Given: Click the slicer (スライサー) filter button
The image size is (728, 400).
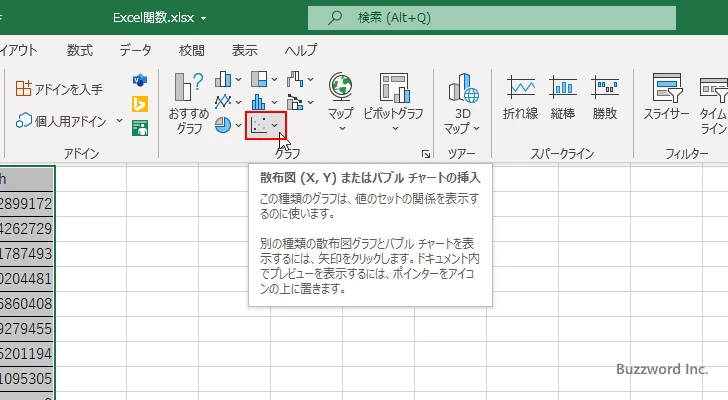Looking at the screenshot, I should [x=666, y=98].
